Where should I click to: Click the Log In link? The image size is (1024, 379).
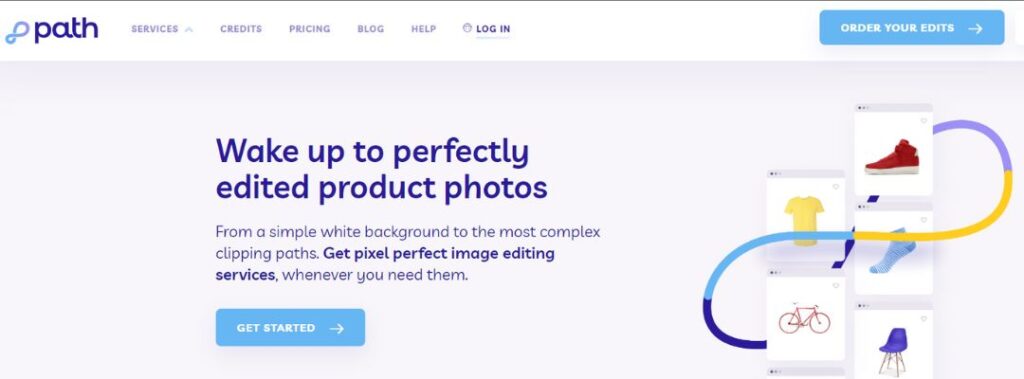(x=493, y=29)
